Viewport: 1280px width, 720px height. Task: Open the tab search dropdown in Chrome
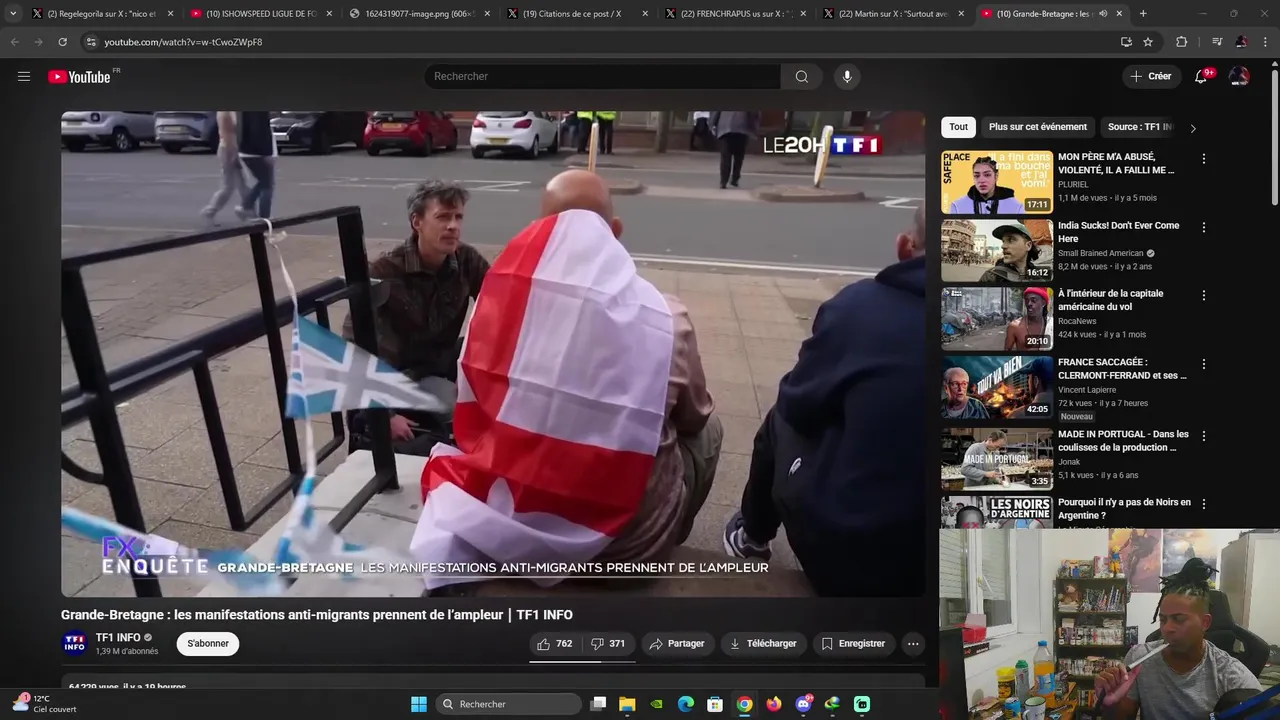click(13, 14)
